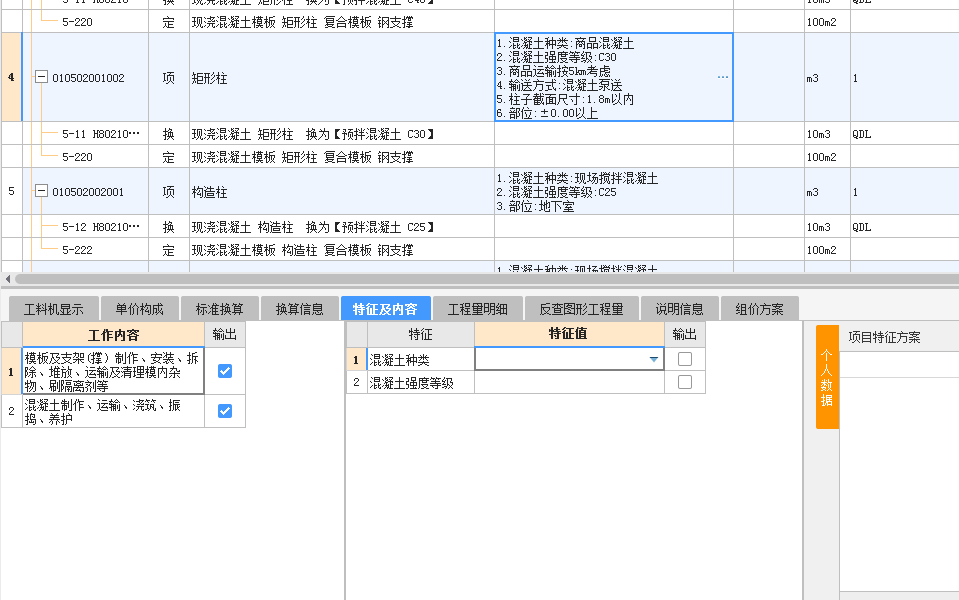Select the 矩形柱 item name cell
The image size is (959, 600).
pyautogui.click(x=342, y=77)
